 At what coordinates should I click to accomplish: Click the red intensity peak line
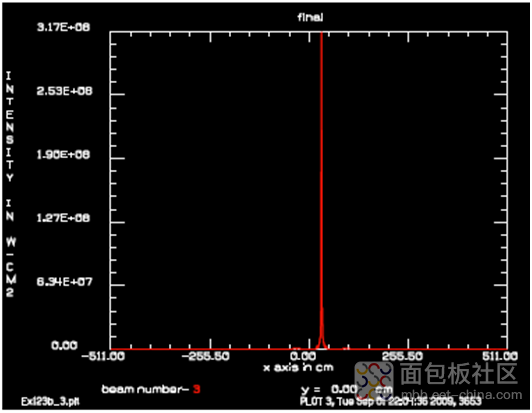[321, 190]
